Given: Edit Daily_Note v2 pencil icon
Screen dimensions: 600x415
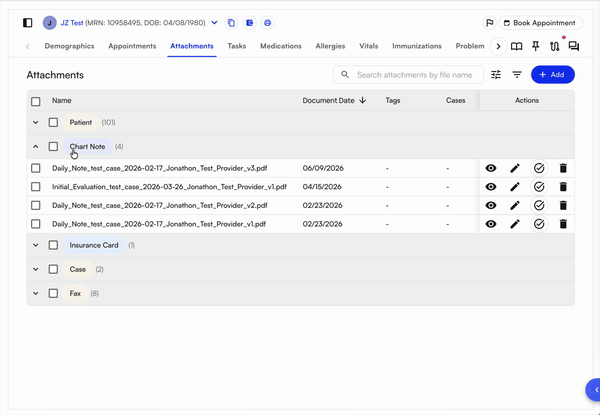Looking at the screenshot, I should tap(515, 206).
